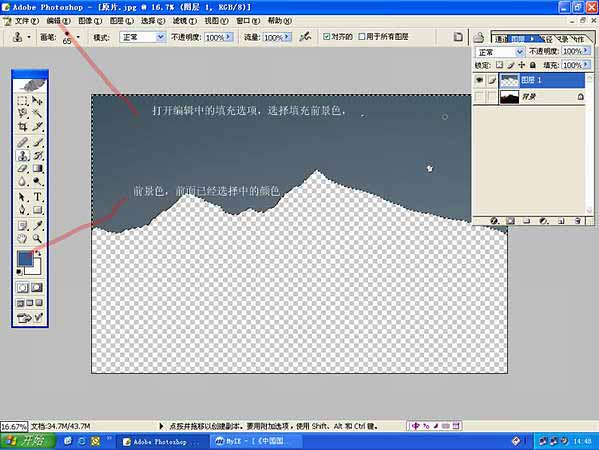The width and height of the screenshot is (599, 450).
Task: Open the 模式 blend mode dropdown
Action: click(x=142, y=37)
